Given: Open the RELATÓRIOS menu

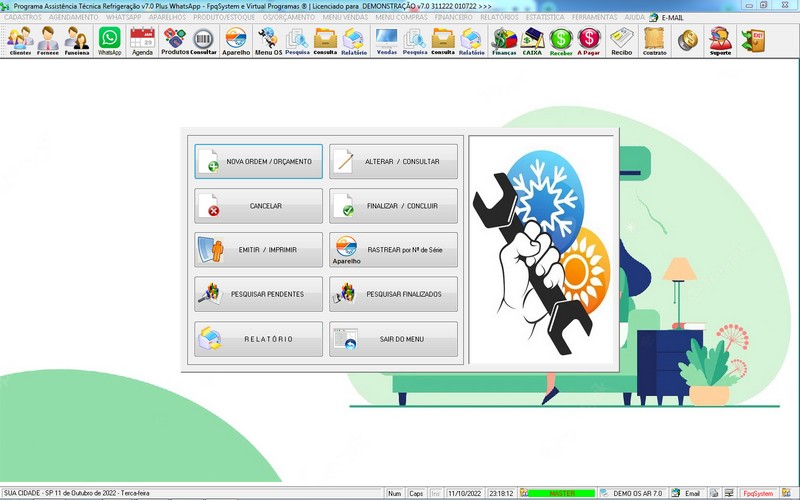Looking at the screenshot, I should [x=499, y=17].
